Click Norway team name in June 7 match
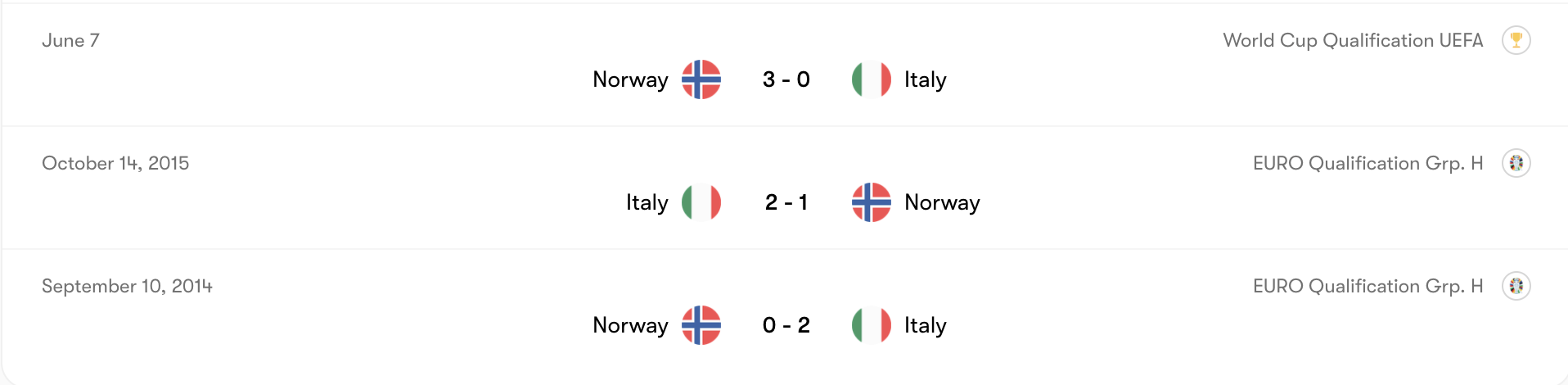 630,79
